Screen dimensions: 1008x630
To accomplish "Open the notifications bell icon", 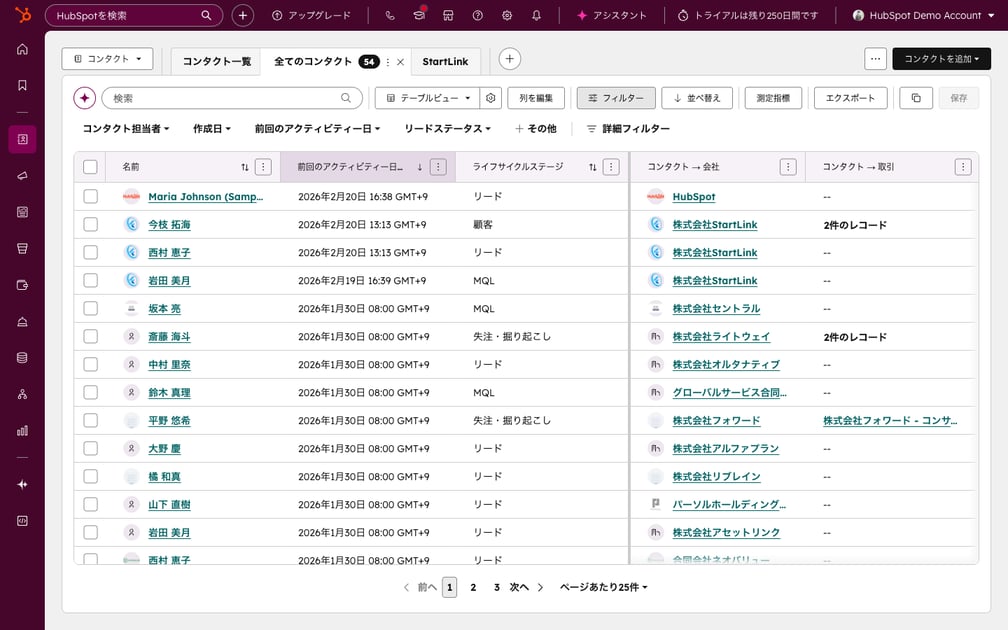I will (x=536, y=15).
